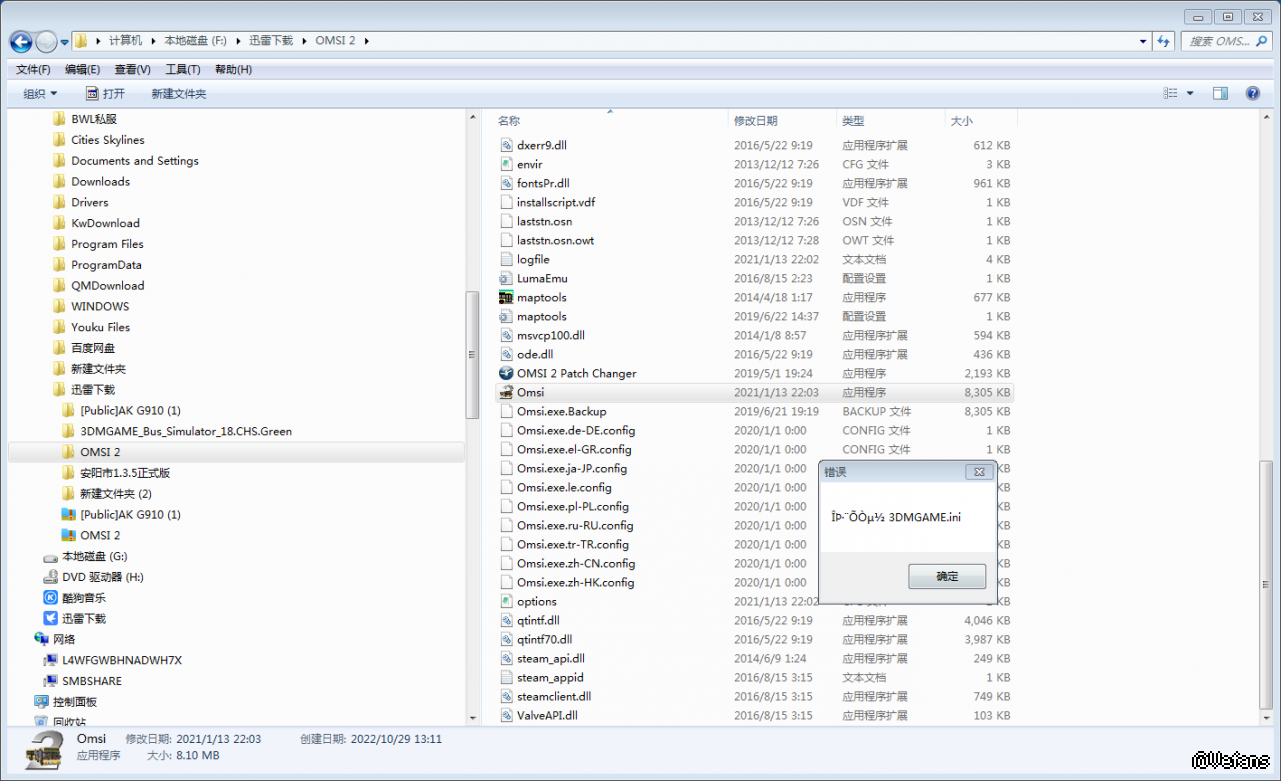The width and height of the screenshot is (1281, 781).
Task: Select the installscript.vdf file name
Action: 556,202
